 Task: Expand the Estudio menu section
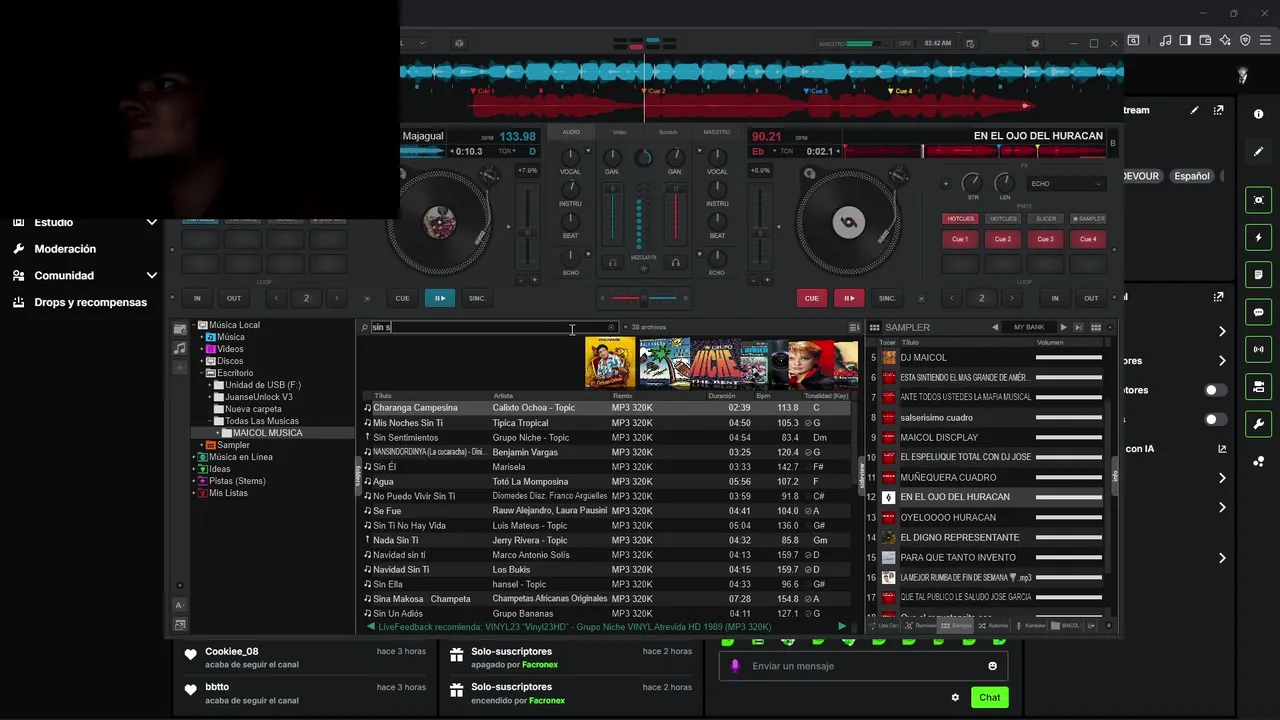(x=152, y=222)
